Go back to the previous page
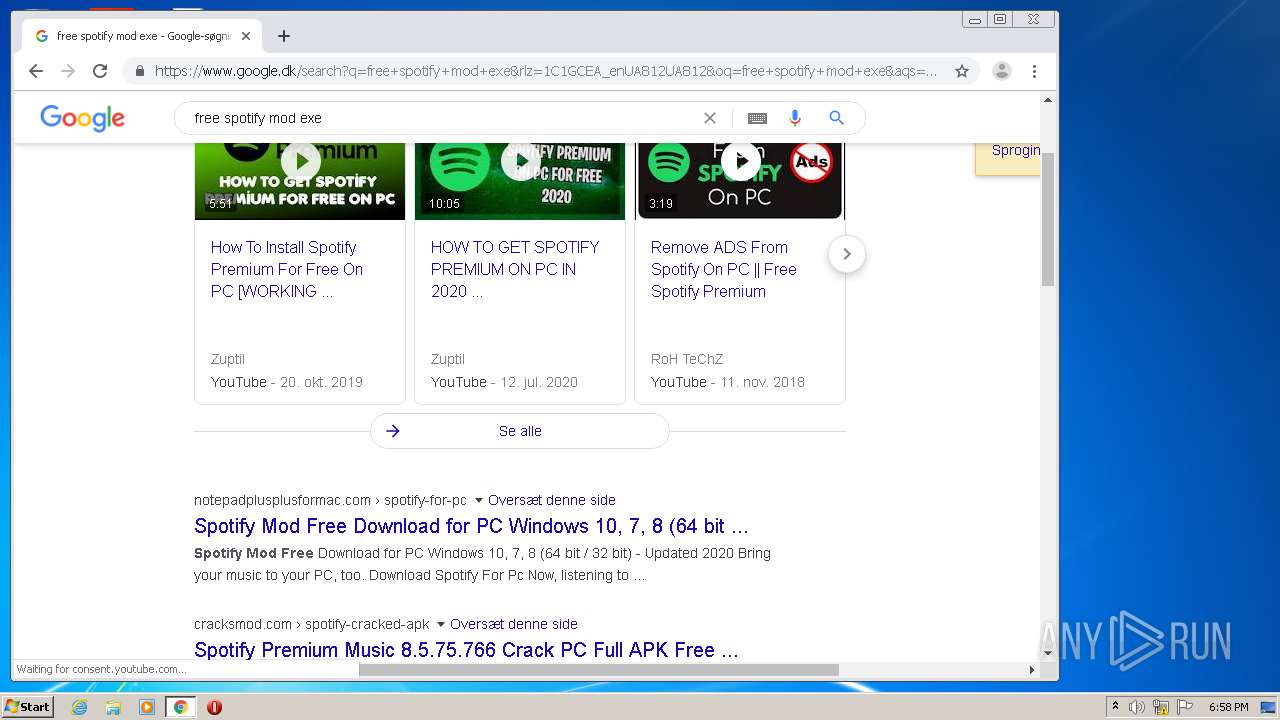The height and width of the screenshot is (720, 1280). point(36,71)
